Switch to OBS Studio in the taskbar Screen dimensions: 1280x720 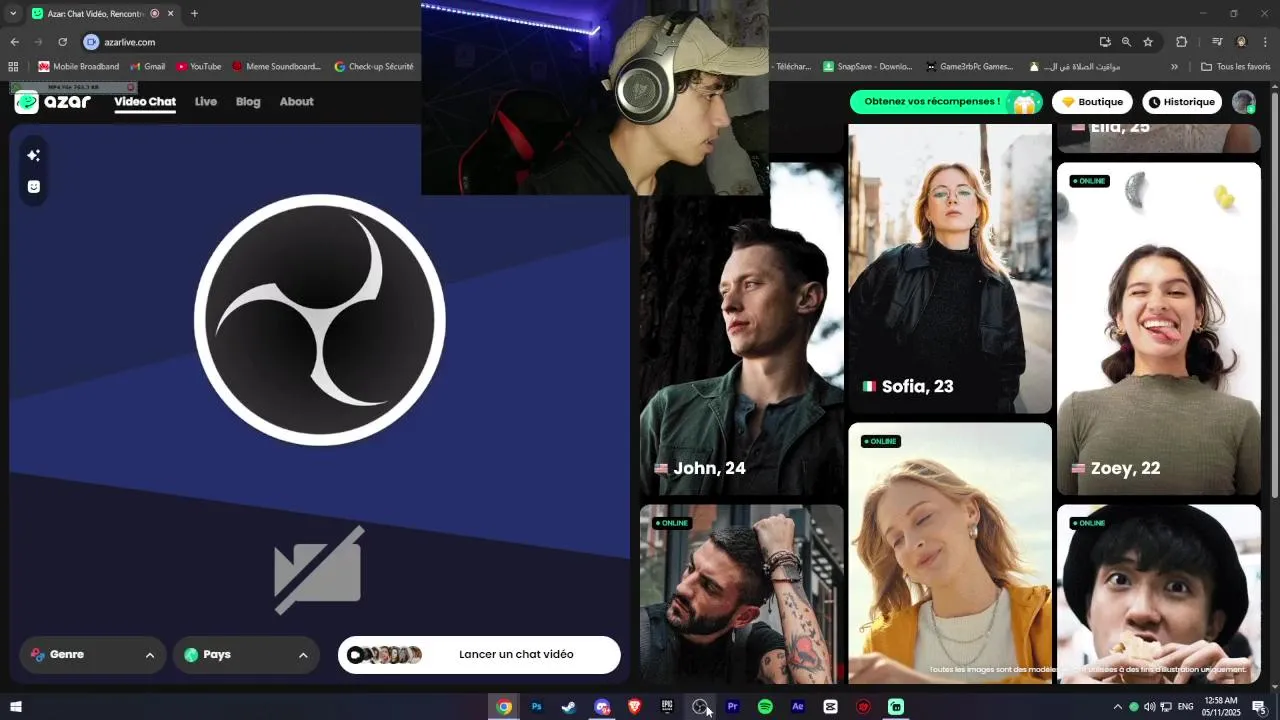coord(700,707)
